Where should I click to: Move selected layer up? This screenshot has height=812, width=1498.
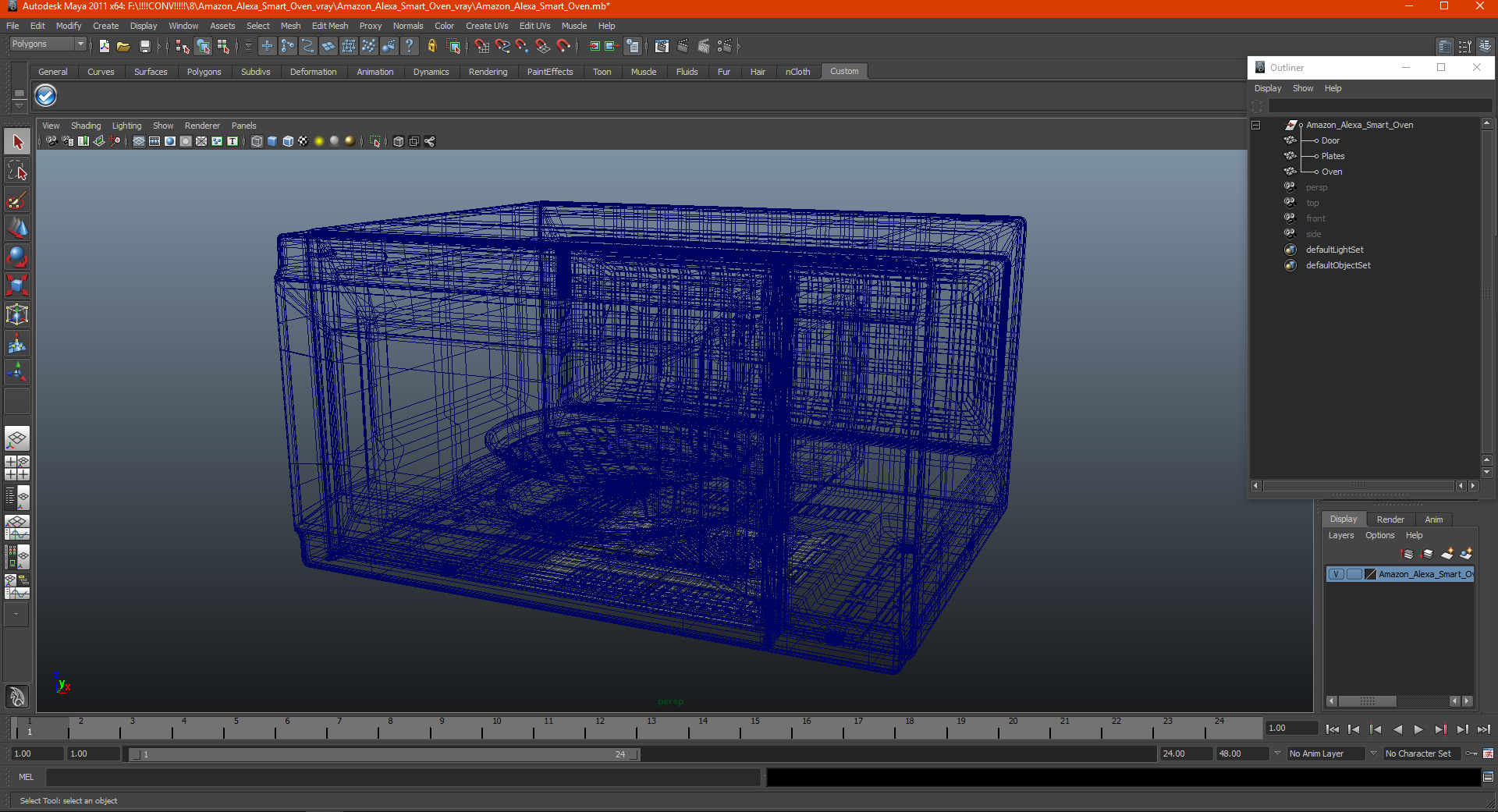(x=1407, y=554)
